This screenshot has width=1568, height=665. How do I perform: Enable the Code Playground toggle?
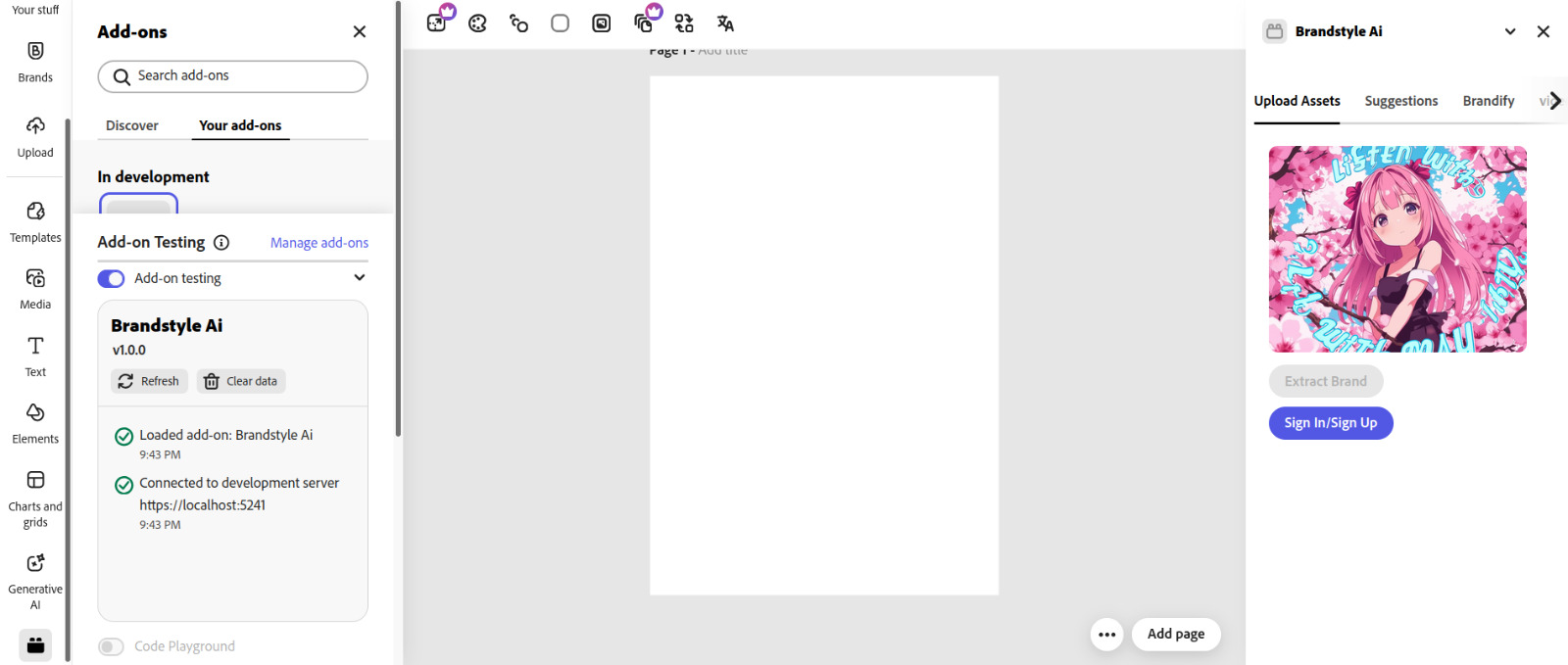coord(111,646)
